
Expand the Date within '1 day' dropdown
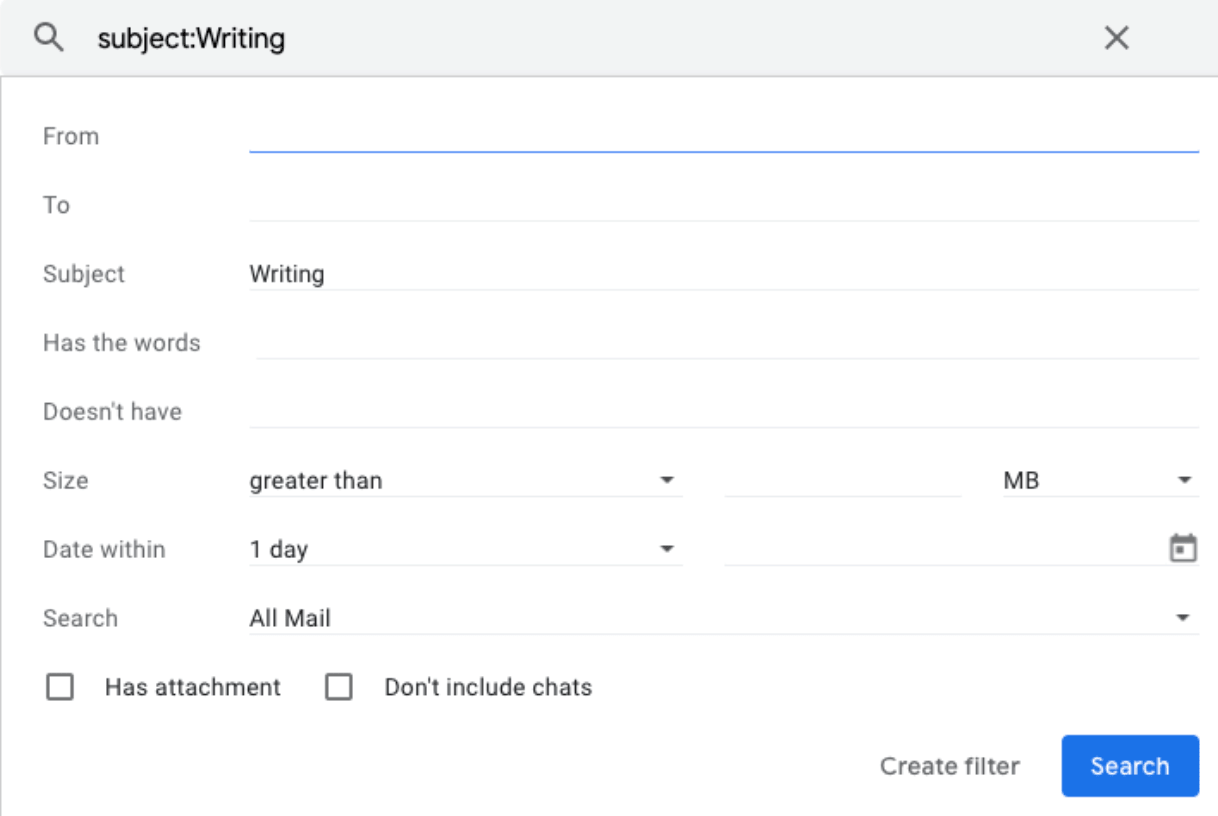pyautogui.click(x=465, y=549)
